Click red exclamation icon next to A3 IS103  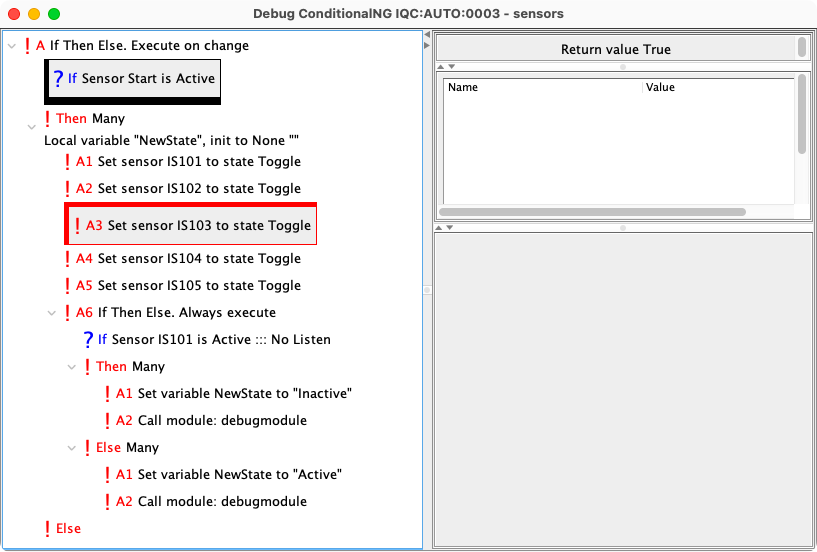pos(77,225)
